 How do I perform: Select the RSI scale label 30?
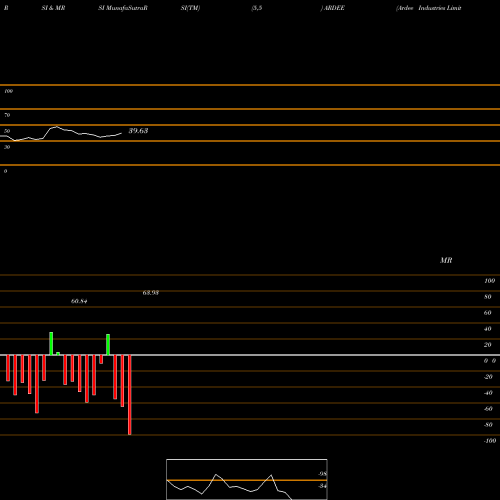point(7,147)
